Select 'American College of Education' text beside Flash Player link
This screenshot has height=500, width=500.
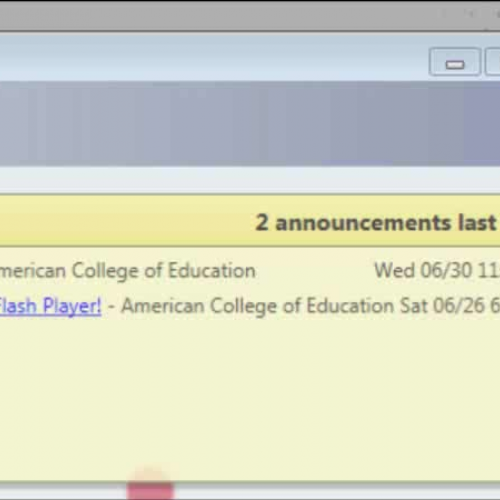click(x=257, y=306)
